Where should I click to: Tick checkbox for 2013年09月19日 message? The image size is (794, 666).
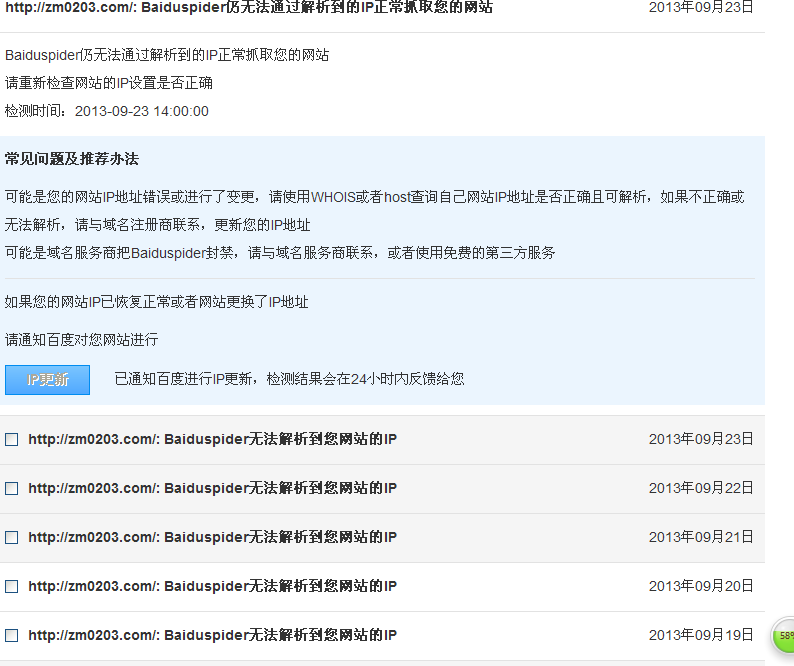pos(11,635)
